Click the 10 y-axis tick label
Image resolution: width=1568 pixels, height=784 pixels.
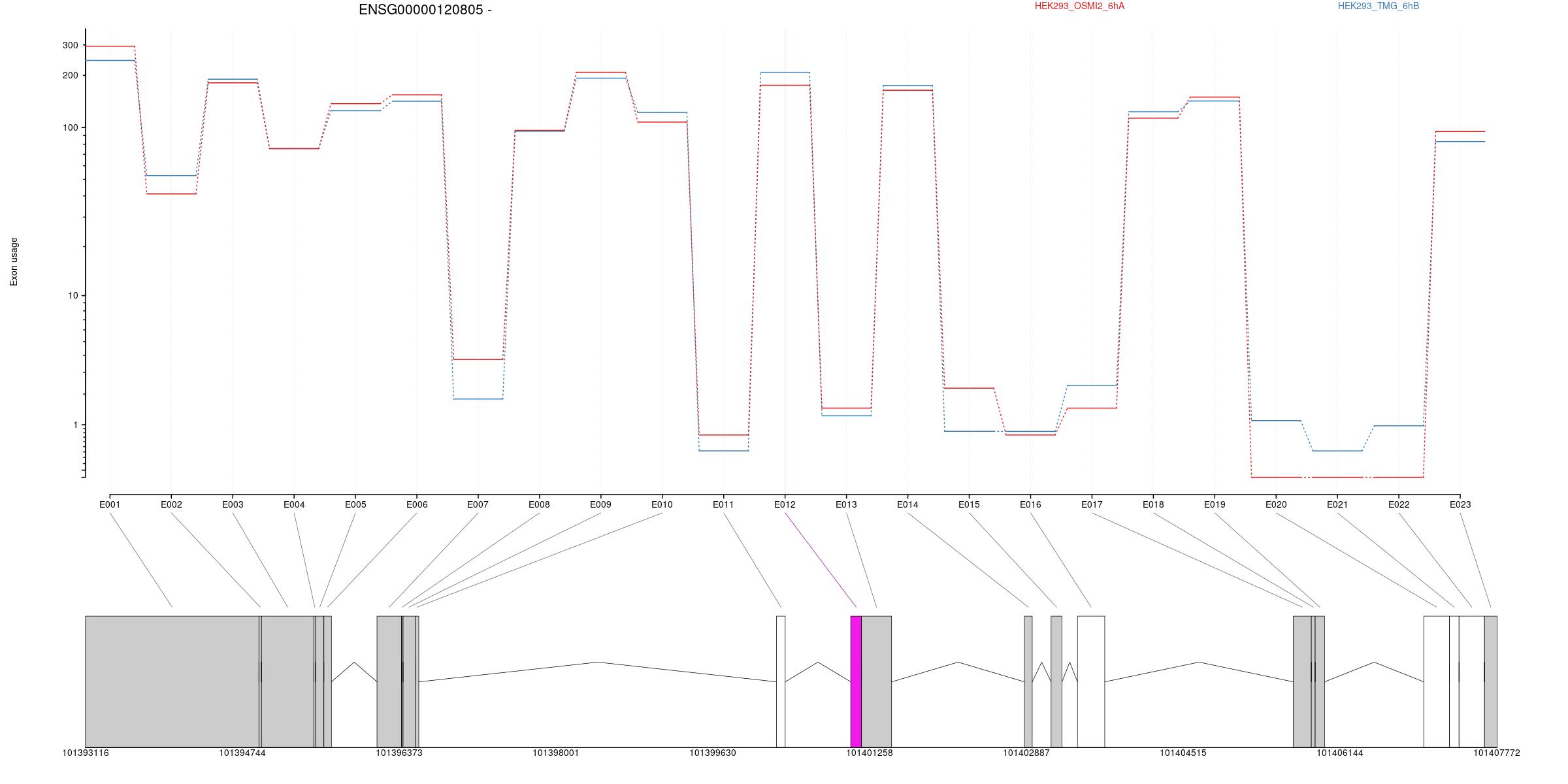[x=73, y=296]
